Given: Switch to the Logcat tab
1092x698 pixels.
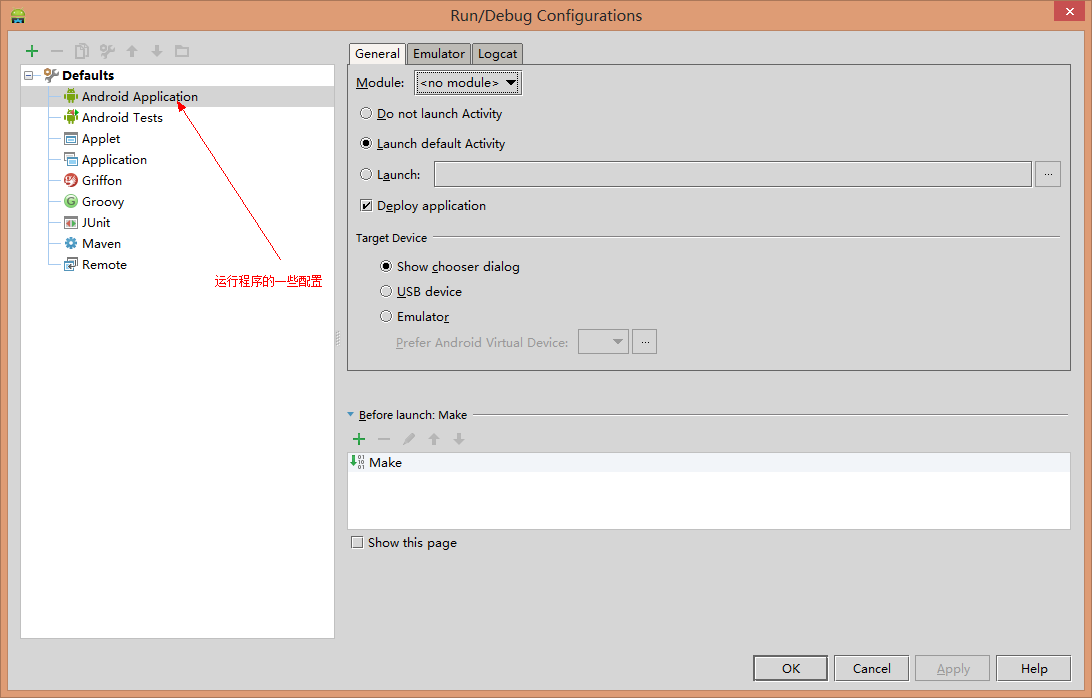Looking at the screenshot, I should click(497, 54).
